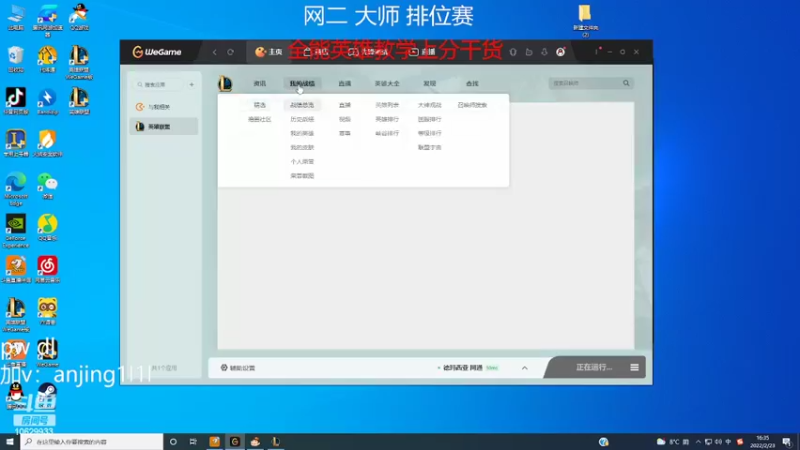Open GeForce Experience desktop icon

(16, 231)
